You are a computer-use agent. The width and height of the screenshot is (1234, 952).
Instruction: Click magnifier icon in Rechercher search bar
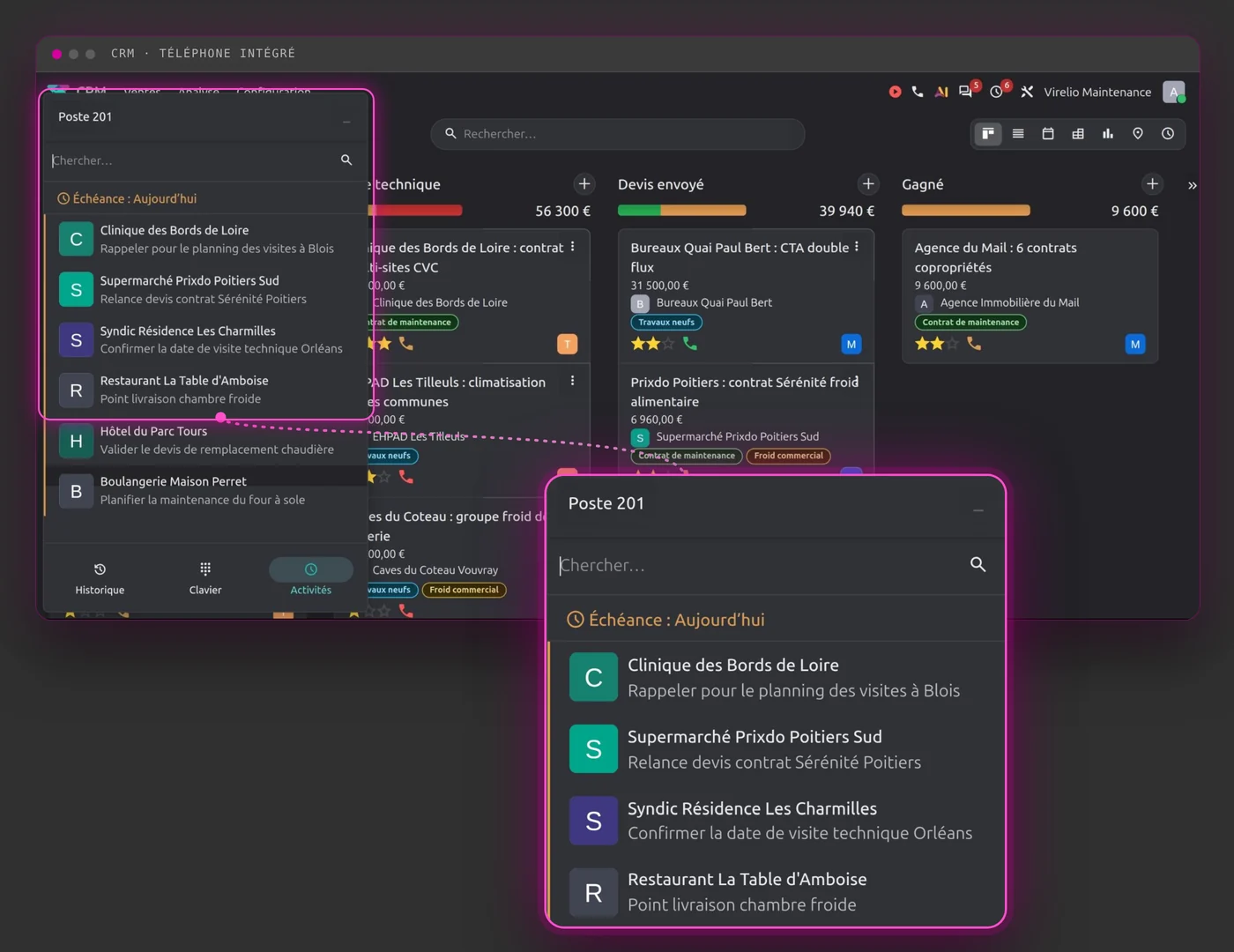(x=450, y=134)
